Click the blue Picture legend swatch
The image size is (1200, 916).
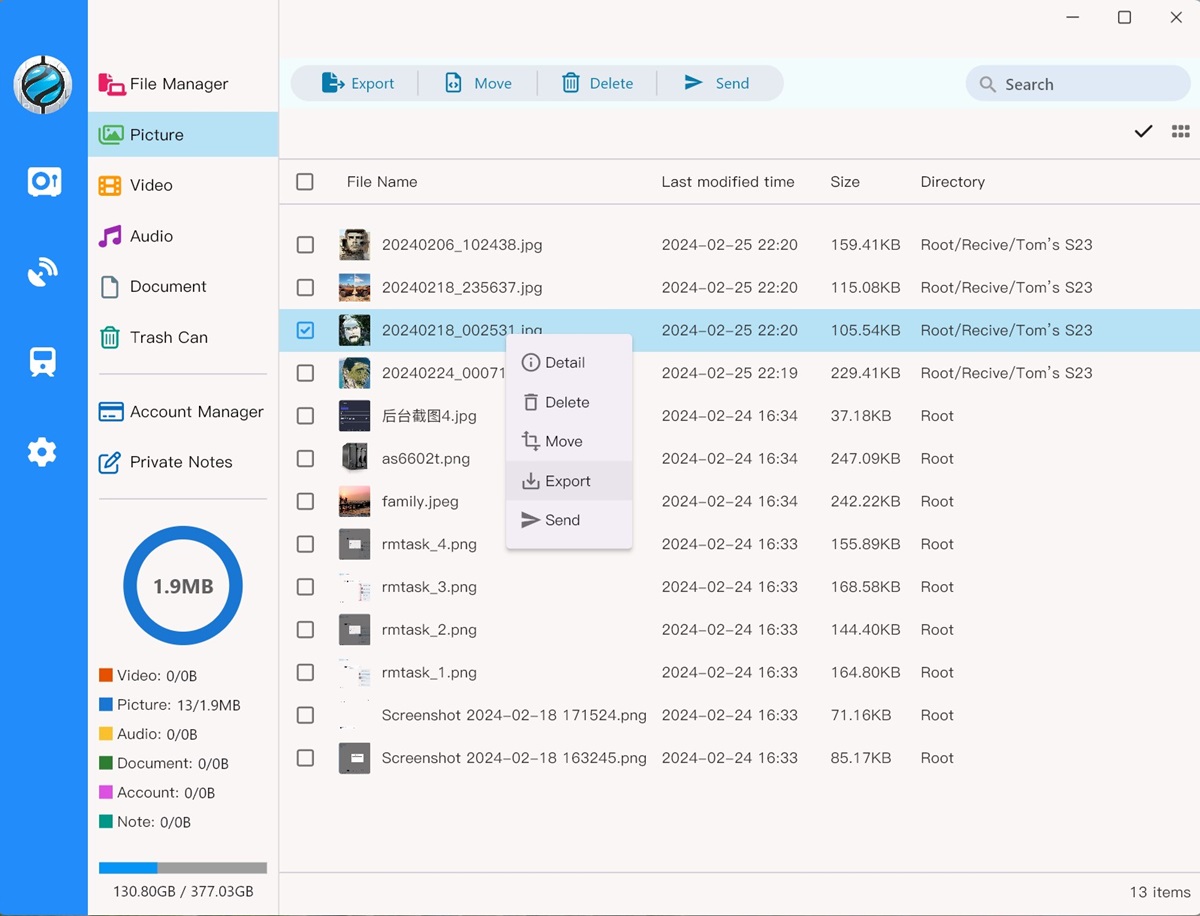click(x=105, y=705)
